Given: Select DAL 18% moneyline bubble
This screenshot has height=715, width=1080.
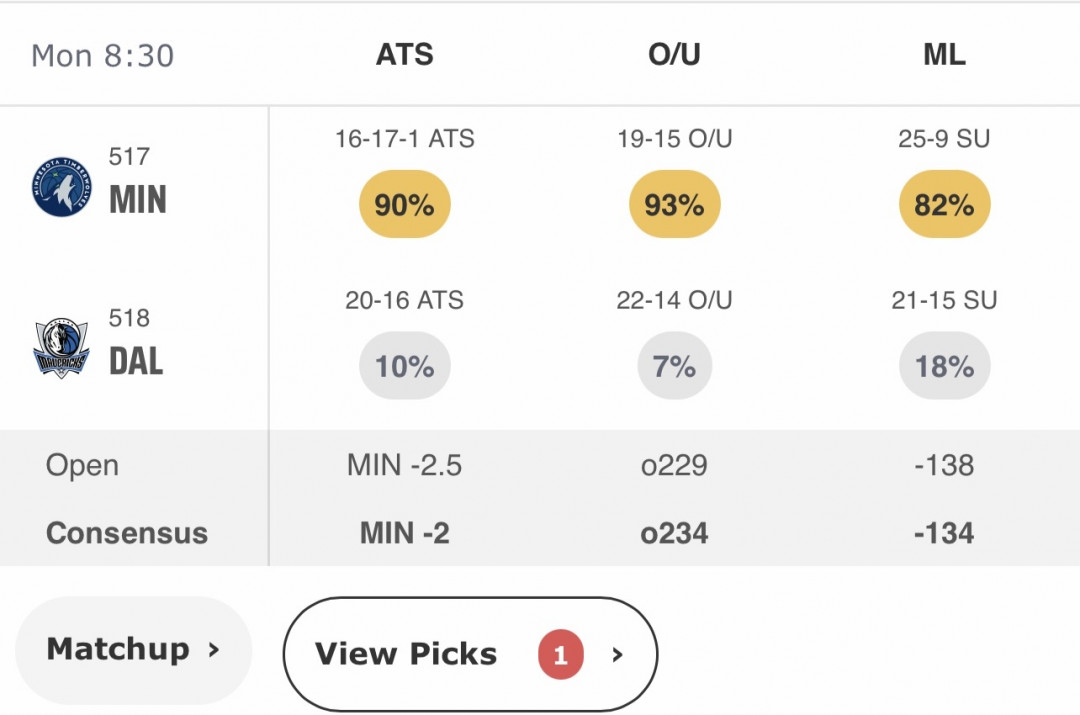Looking at the screenshot, I should [945, 366].
